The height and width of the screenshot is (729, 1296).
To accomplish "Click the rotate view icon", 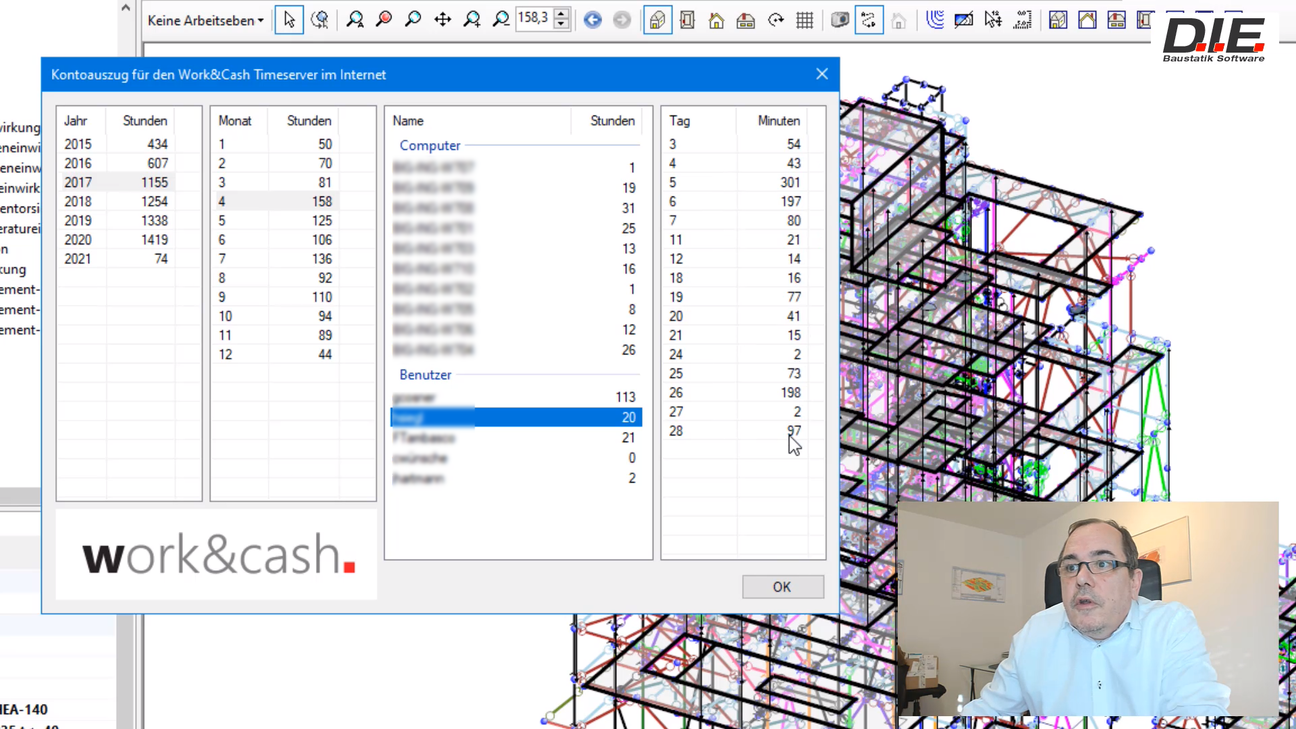I will tap(776, 20).
